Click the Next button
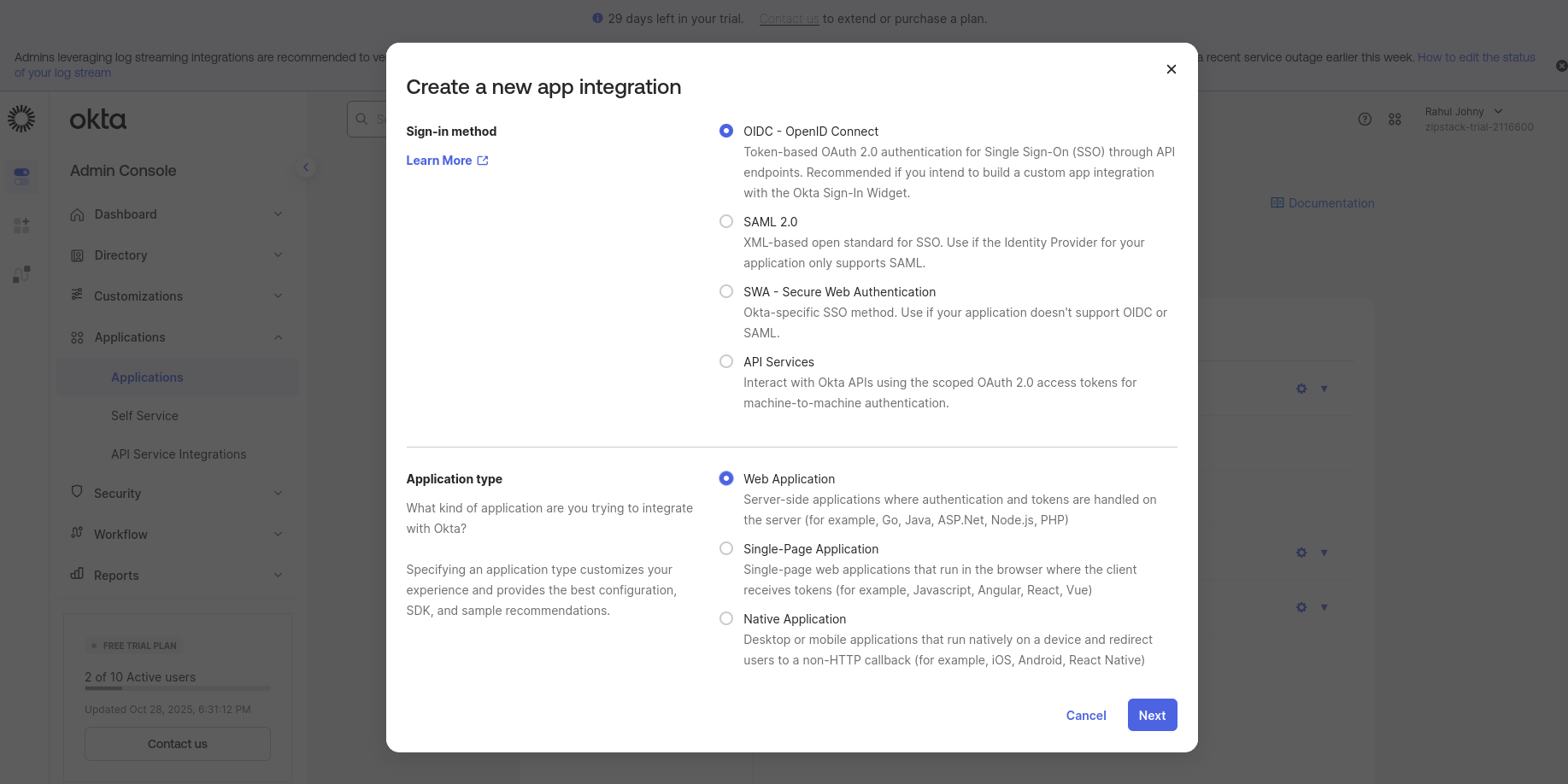The image size is (1568, 784). [1152, 715]
